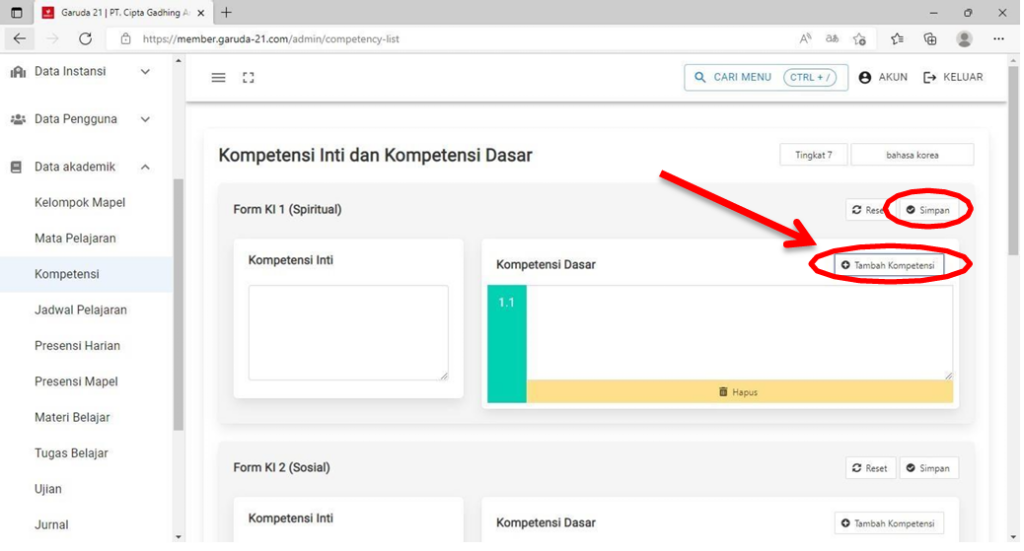Expand the Data Pengguna menu
This screenshot has width=1024, height=551.
pyautogui.click(x=81, y=119)
